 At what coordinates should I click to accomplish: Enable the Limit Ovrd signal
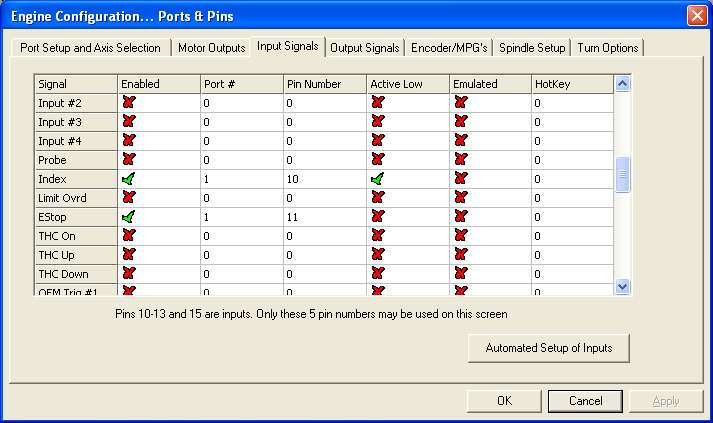pos(129,198)
